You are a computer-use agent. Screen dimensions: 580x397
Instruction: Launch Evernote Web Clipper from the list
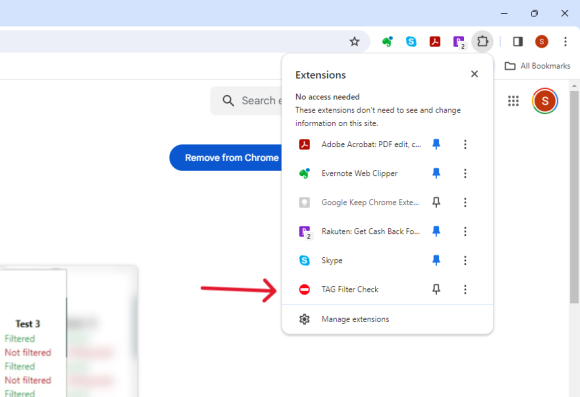coord(359,173)
